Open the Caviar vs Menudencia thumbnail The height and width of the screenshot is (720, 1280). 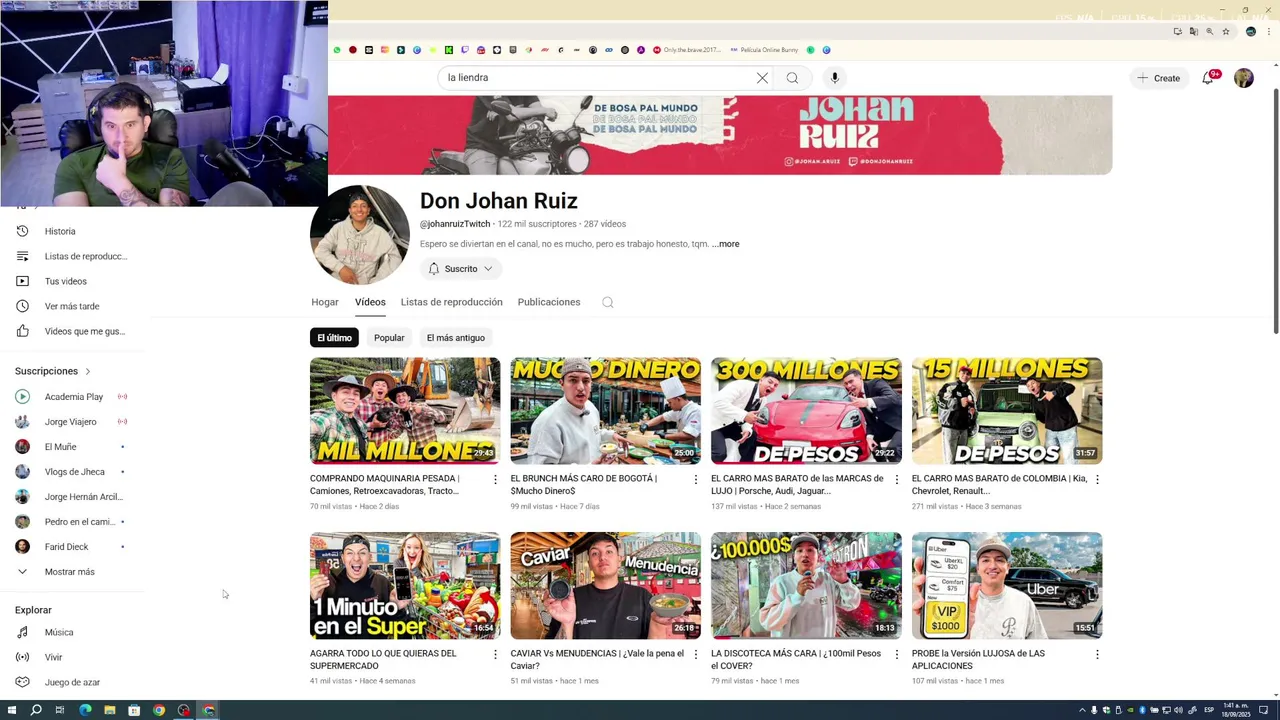pyautogui.click(x=606, y=586)
